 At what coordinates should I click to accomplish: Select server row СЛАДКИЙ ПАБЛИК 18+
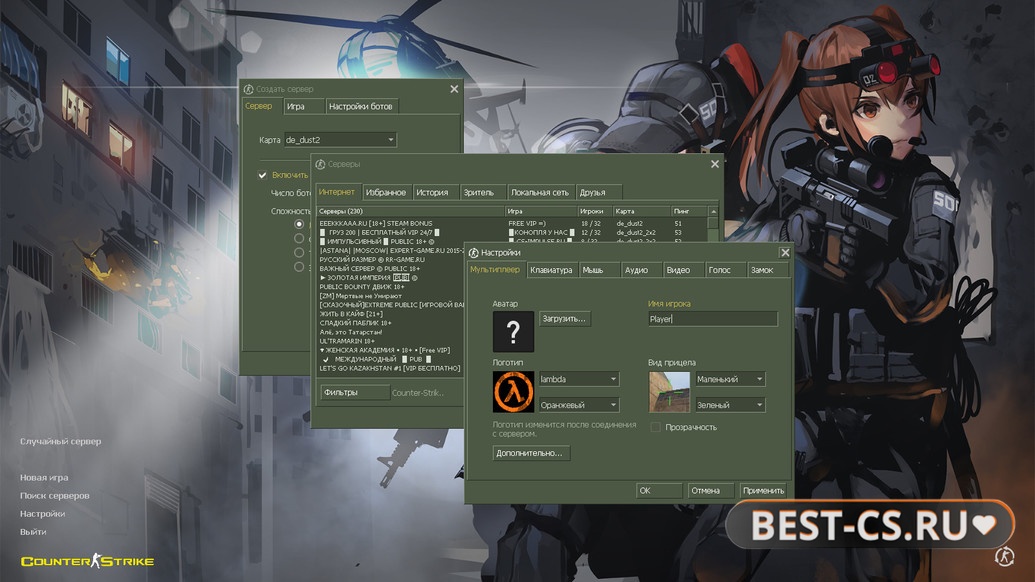coord(391,323)
